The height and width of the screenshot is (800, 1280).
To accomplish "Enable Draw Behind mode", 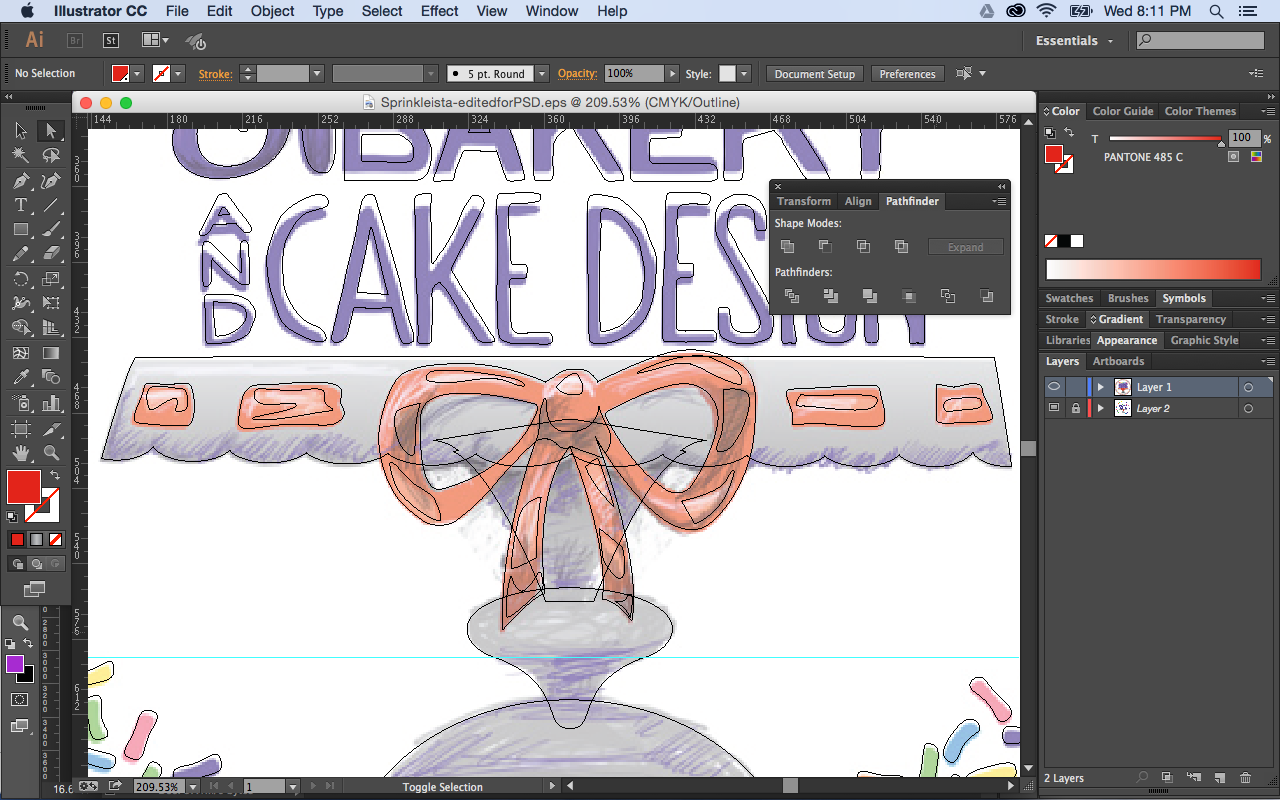I will coord(36,564).
